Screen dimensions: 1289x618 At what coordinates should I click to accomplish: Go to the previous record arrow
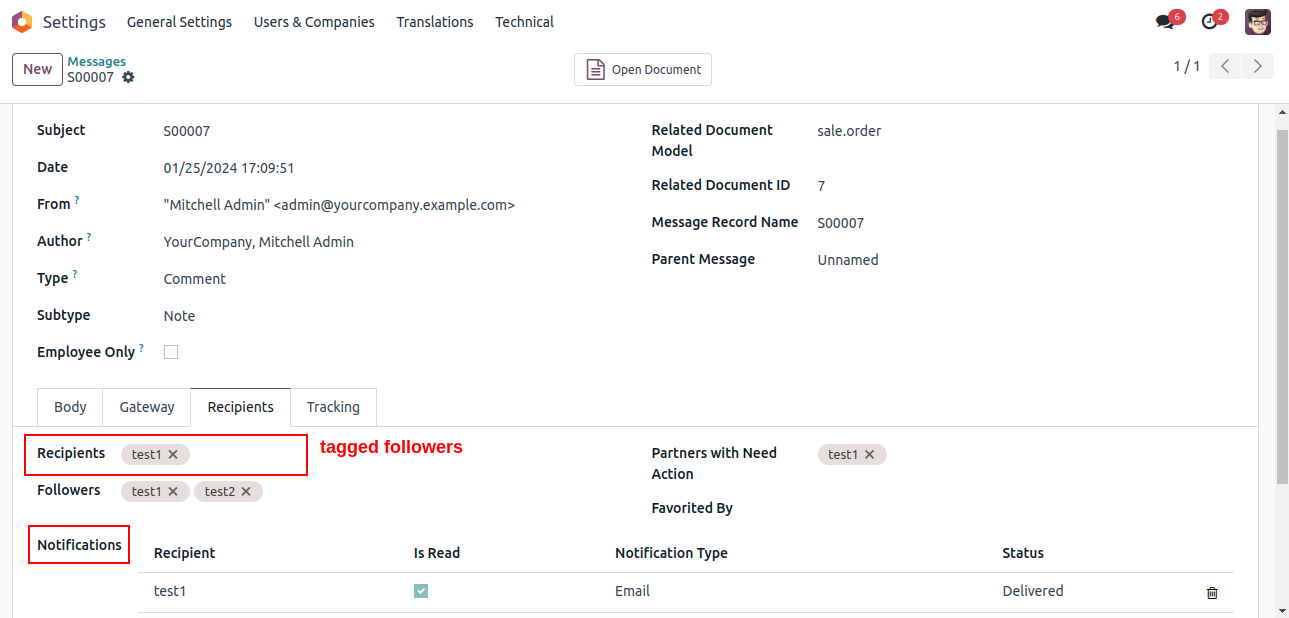[x=1225, y=67]
